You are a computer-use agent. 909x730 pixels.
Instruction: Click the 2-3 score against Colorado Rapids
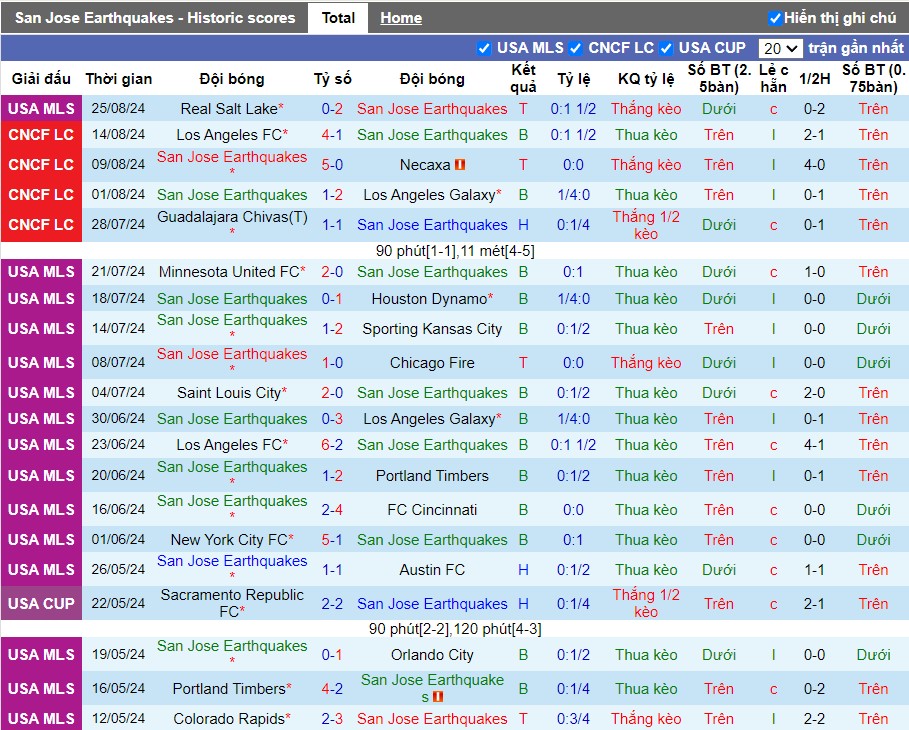point(332,718)
